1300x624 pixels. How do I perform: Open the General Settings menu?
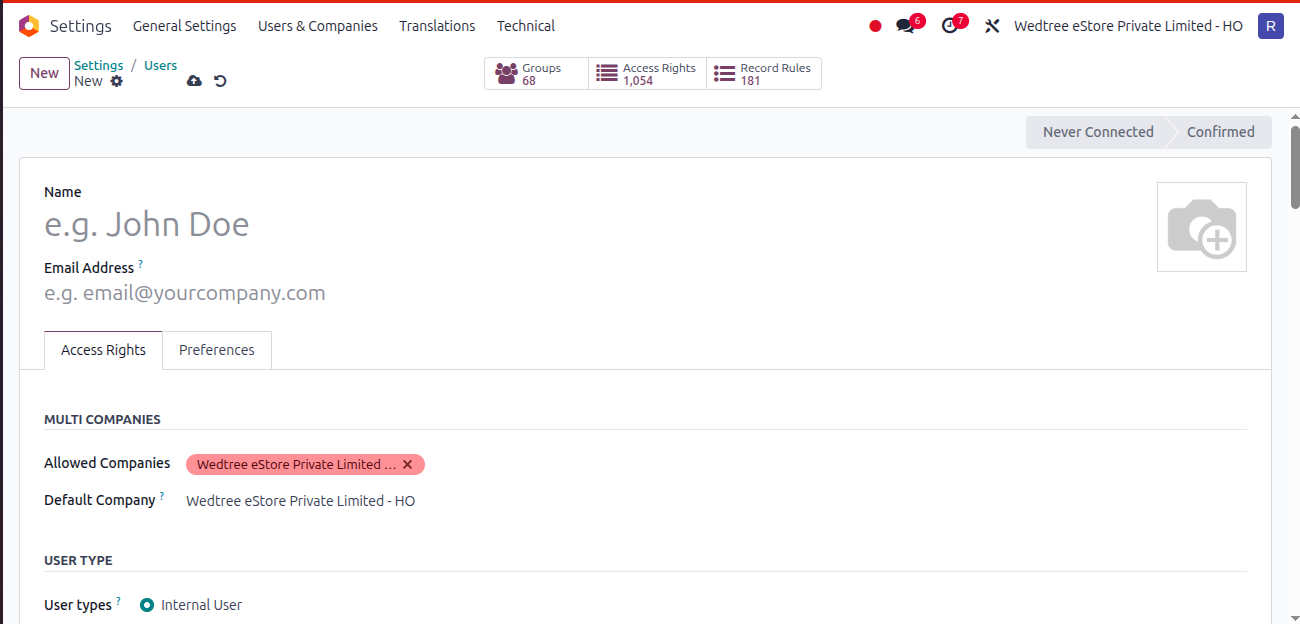click(185, 26)
